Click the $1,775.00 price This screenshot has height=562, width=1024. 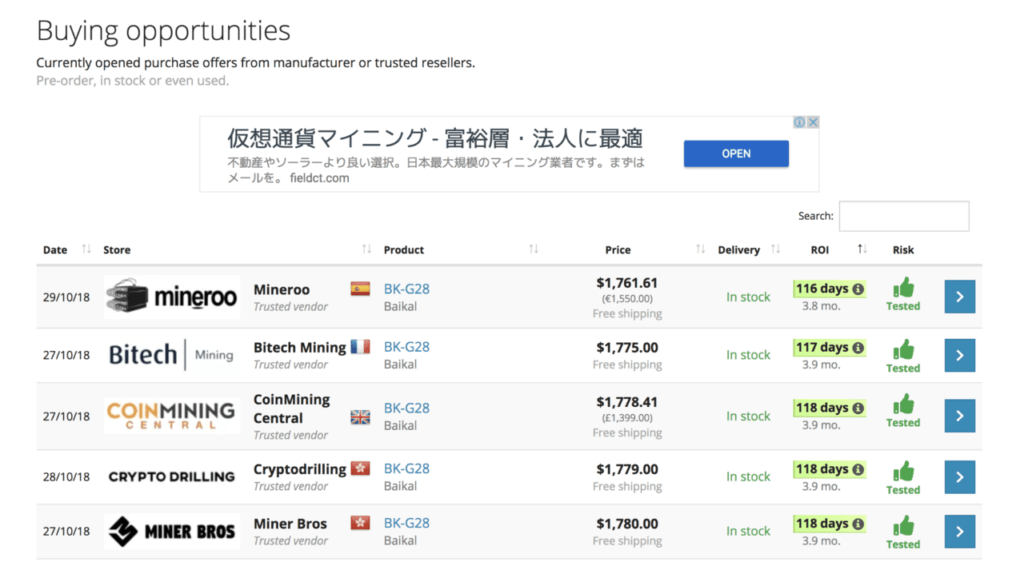[627, 347]
